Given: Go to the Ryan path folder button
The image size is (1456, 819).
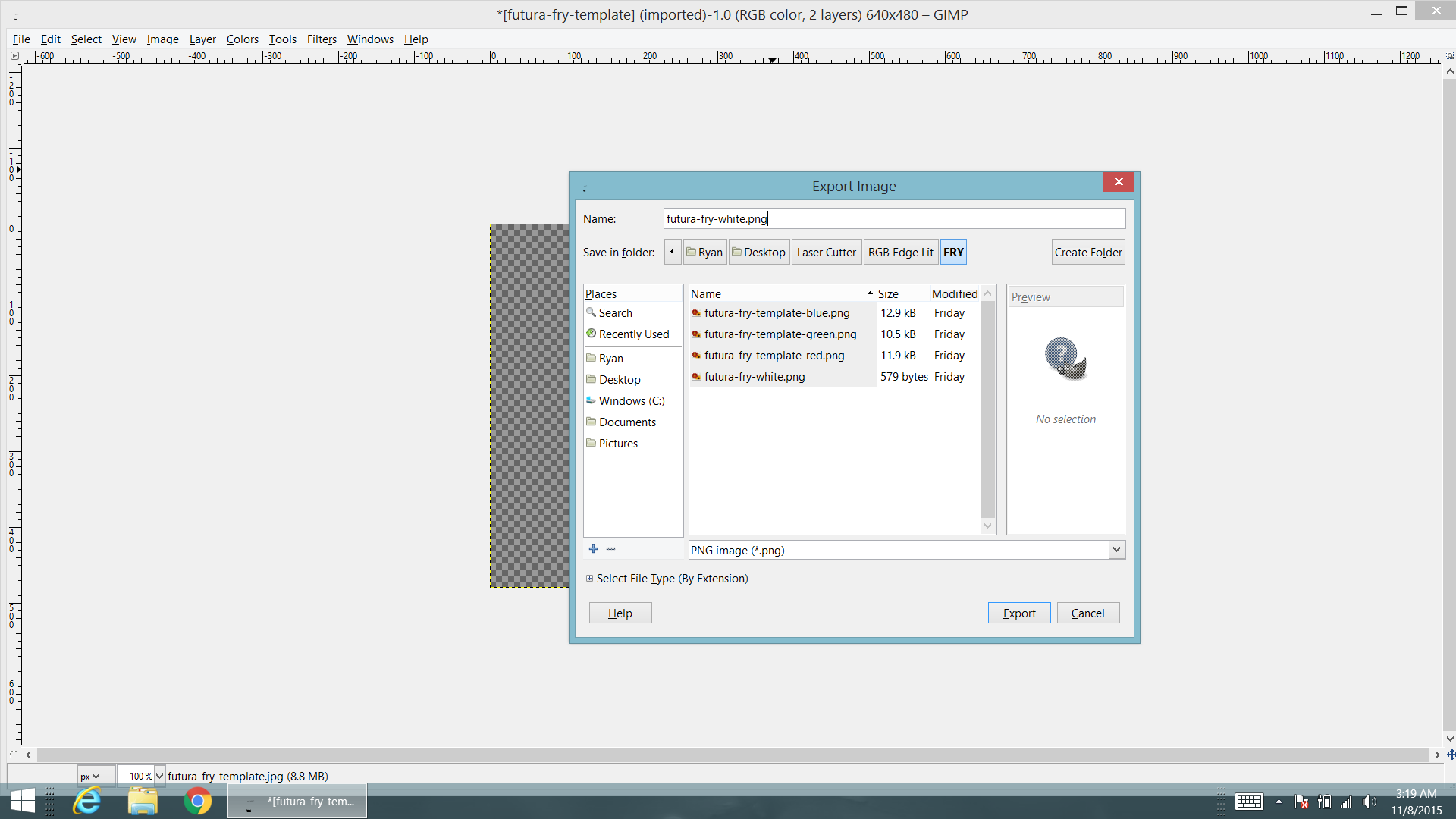Looking at the screenshot, I should [704, 252].
